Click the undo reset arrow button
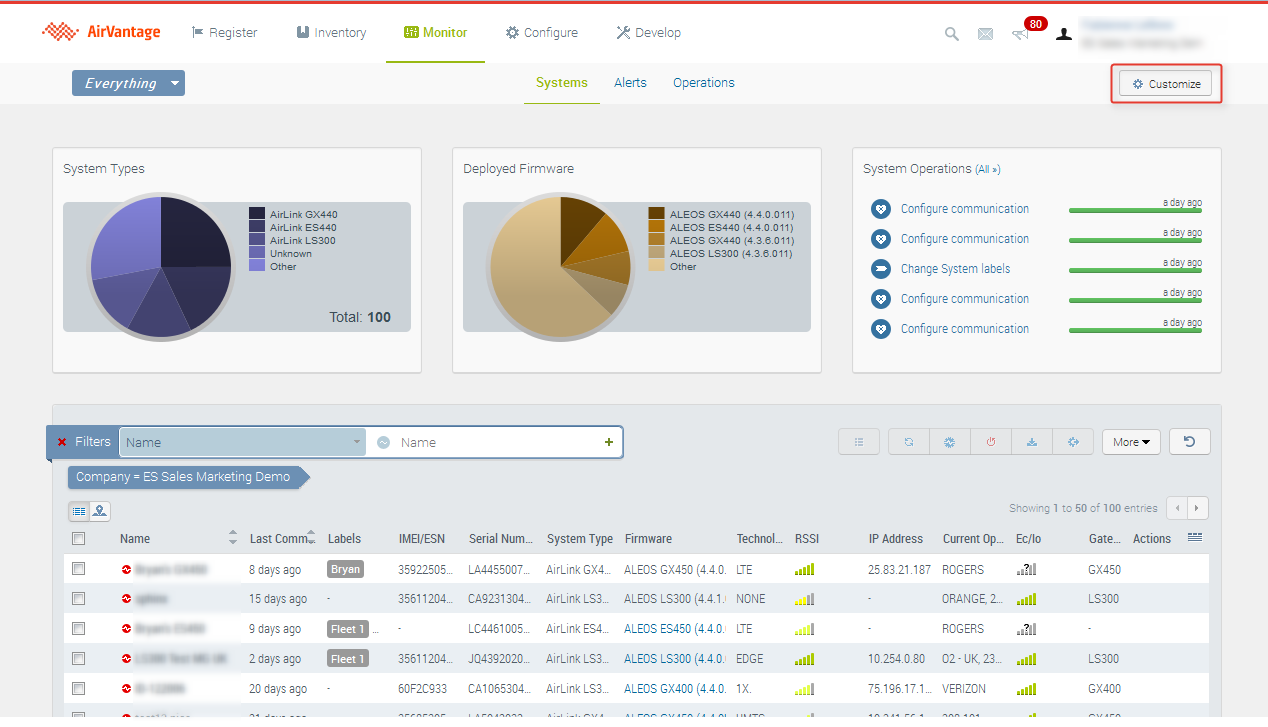The width and height of the screenshot is (1268, 727). coord(1190,442)
